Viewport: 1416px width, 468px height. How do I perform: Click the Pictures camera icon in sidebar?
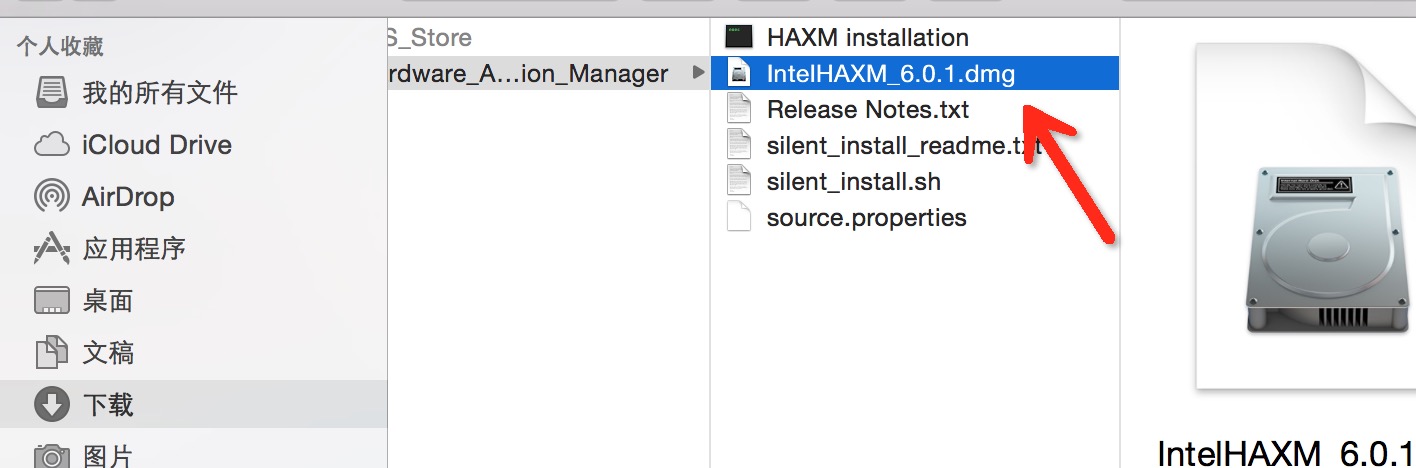51,456
